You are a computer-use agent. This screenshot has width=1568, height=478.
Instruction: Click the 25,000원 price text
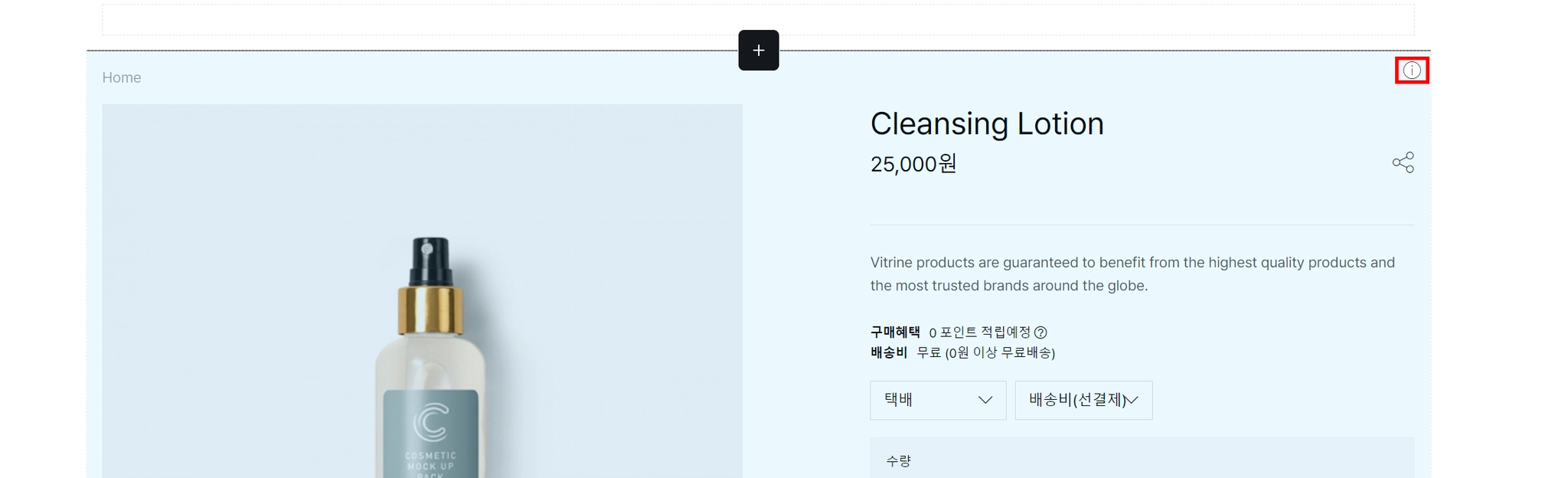point(913,164)
